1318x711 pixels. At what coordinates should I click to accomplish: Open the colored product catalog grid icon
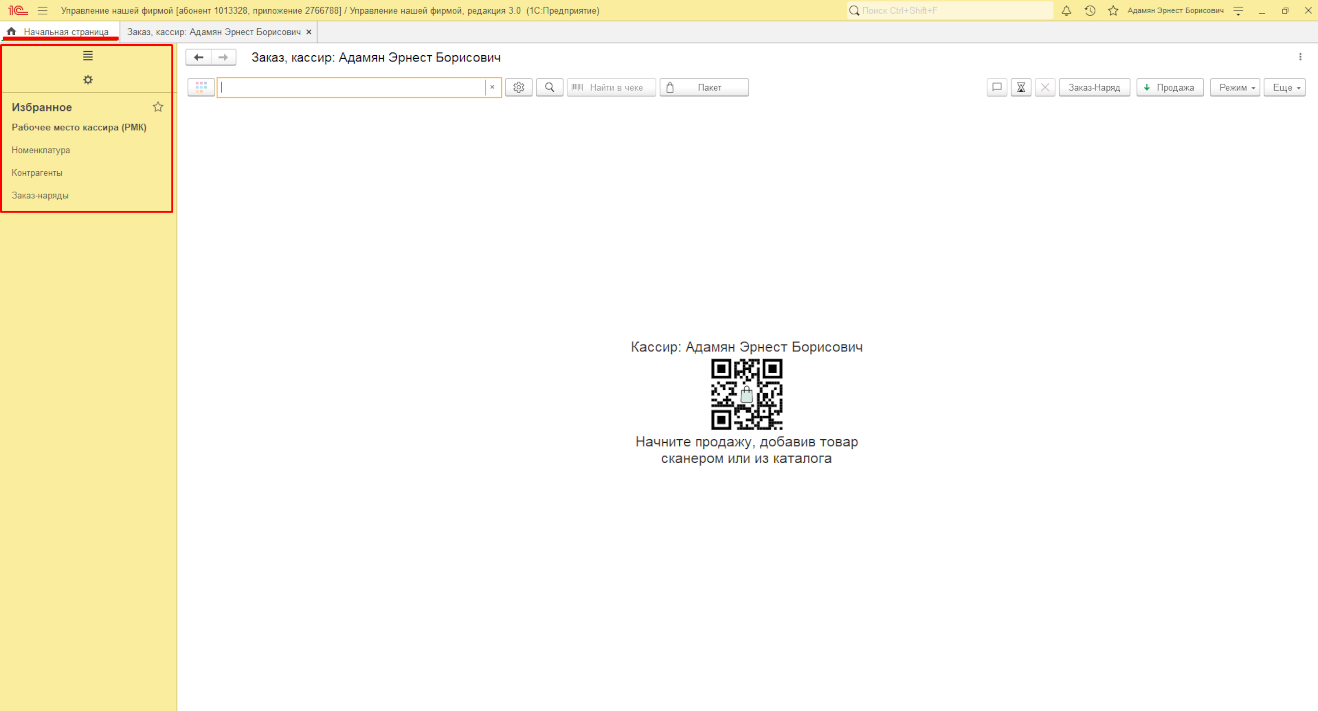tap(201, 88)
